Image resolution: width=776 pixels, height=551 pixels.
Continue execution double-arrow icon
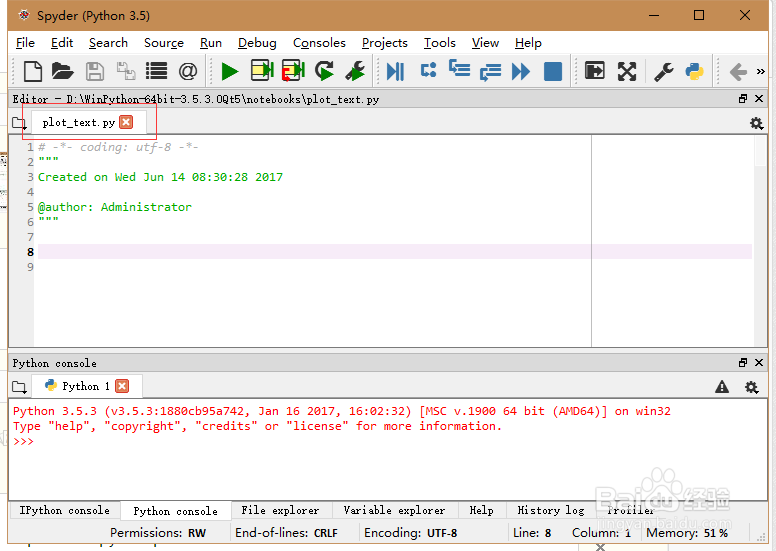point(521,71)
